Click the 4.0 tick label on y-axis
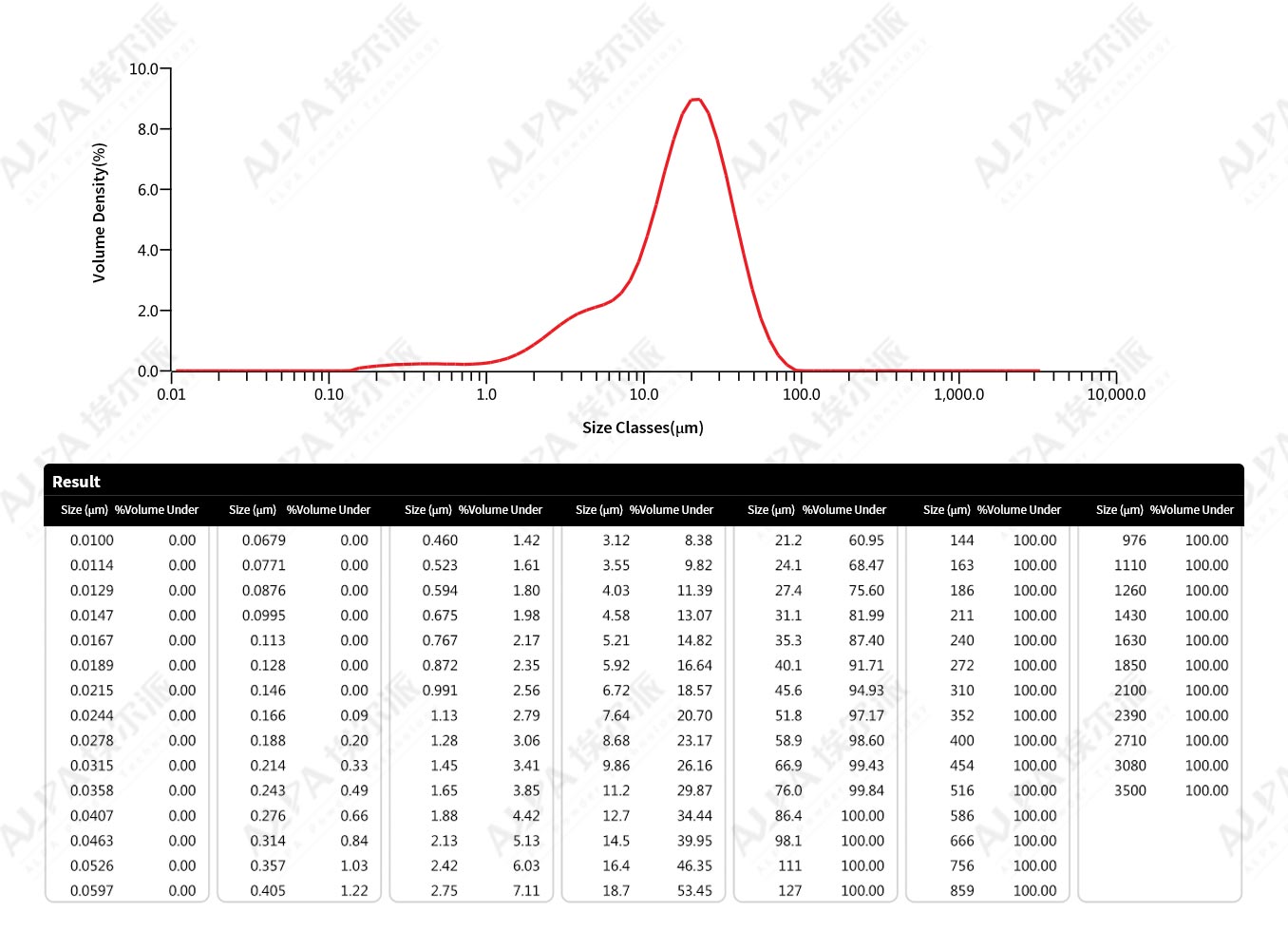The image size is (1288, 931). [x=148, y=251]
